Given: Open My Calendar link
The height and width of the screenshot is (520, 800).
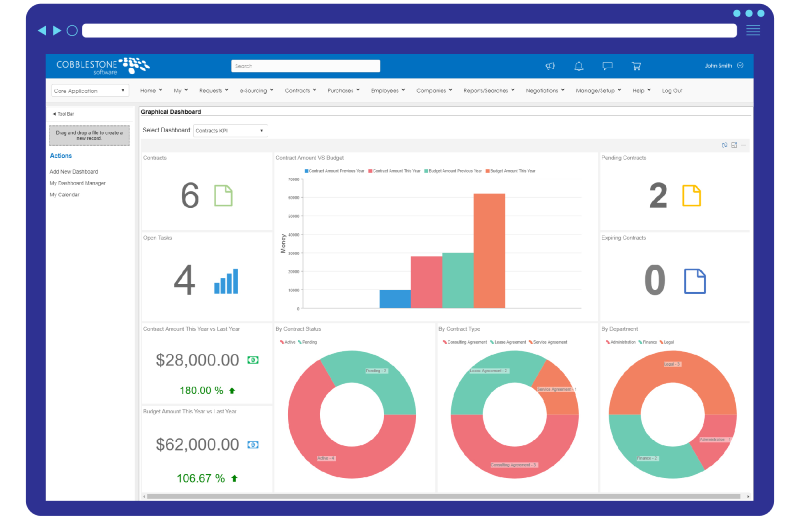Looking at the screenshot, I should pyautogui.click(x=64, y=194).
